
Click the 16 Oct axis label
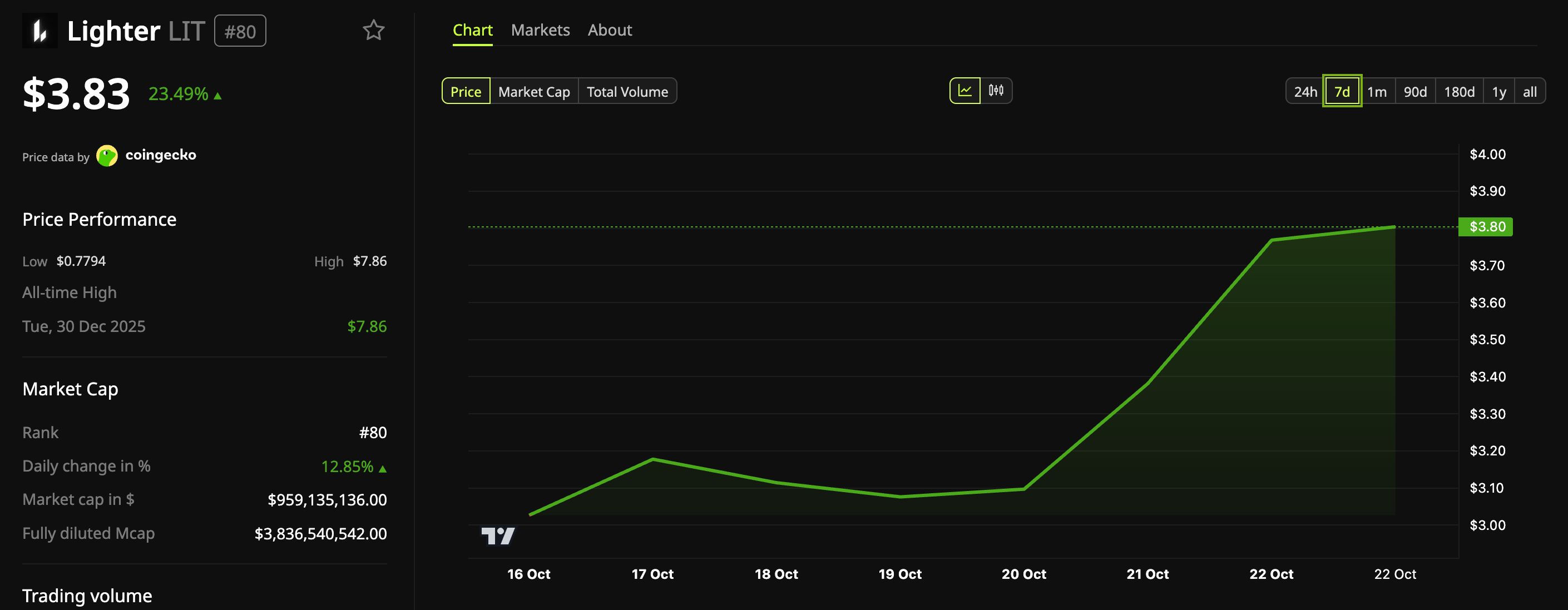[528, 574]
